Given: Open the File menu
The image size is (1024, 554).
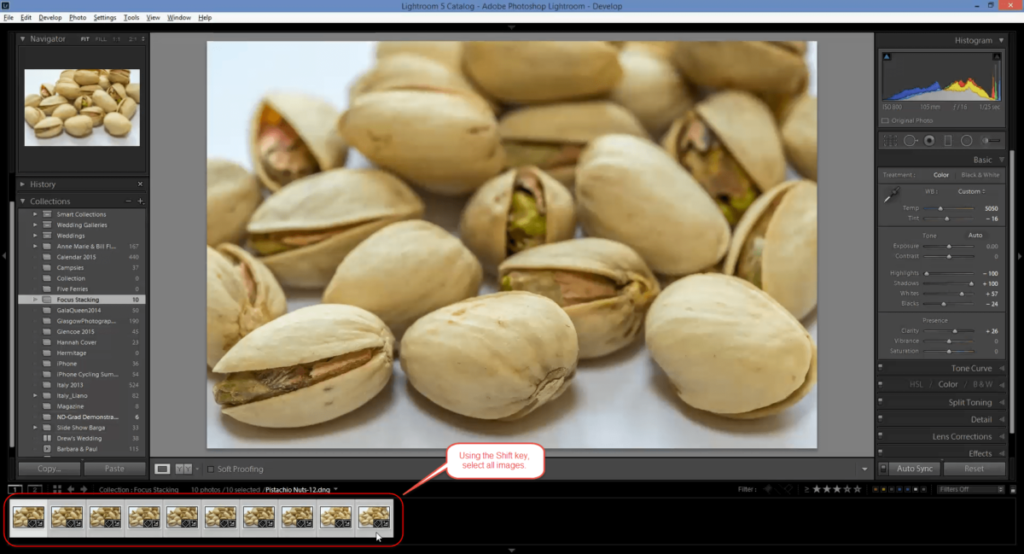Looking at the screenshot, I should (8, 18).
